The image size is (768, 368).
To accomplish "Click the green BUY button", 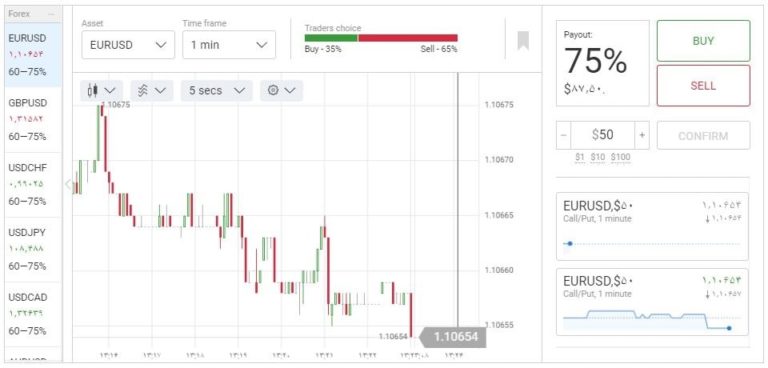I will pos(703,41).
